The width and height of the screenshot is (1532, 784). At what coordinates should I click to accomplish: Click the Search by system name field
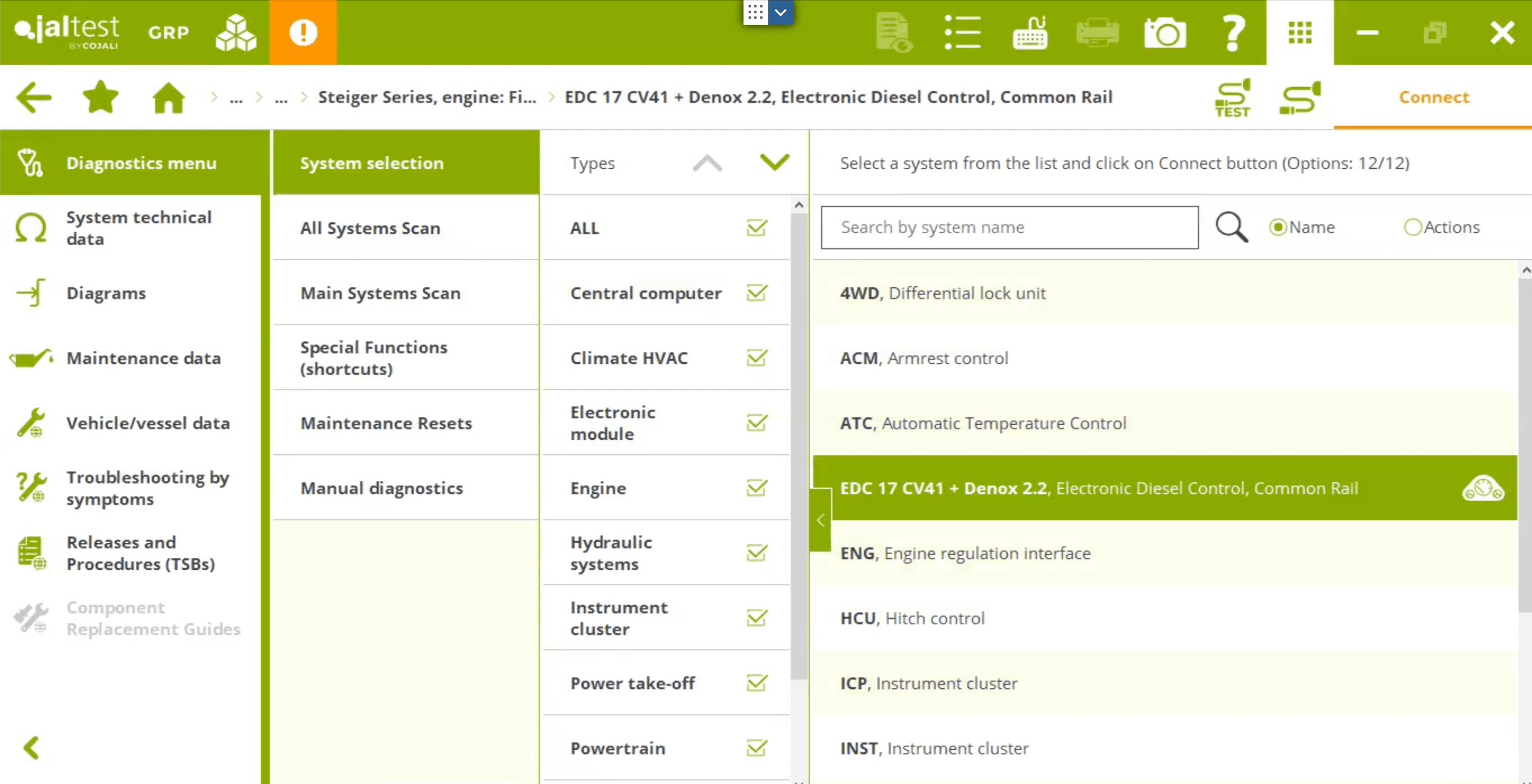tap(1009, 227)
